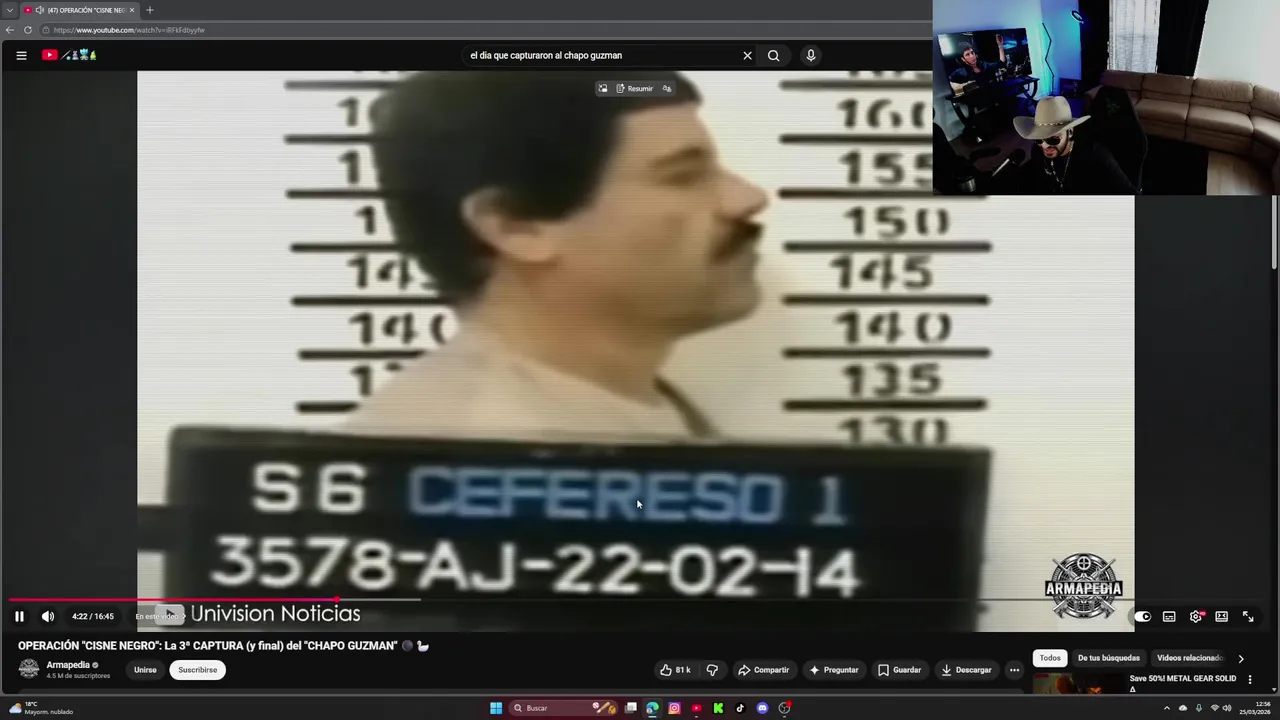Viewport: 1280px width, 720px height.
Task: Click the Armapedia channel avatar
Action: pos(29,669)
